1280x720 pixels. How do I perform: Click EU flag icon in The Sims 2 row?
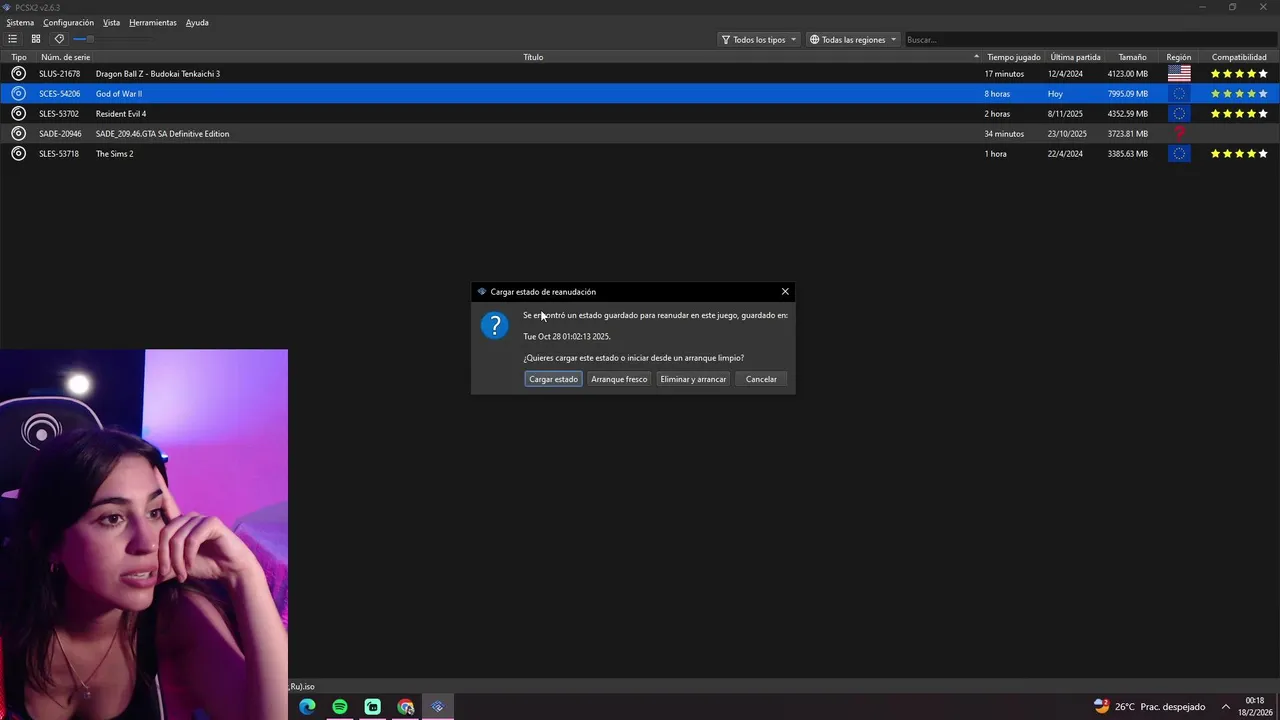pos(1179,154)
